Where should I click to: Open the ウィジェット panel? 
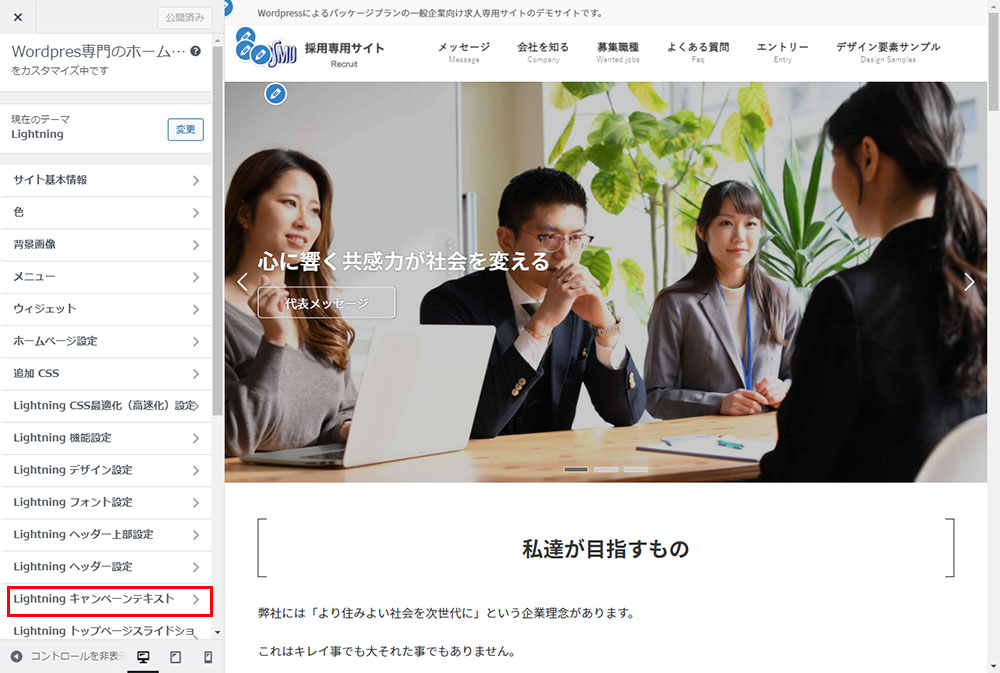point(106,309)
